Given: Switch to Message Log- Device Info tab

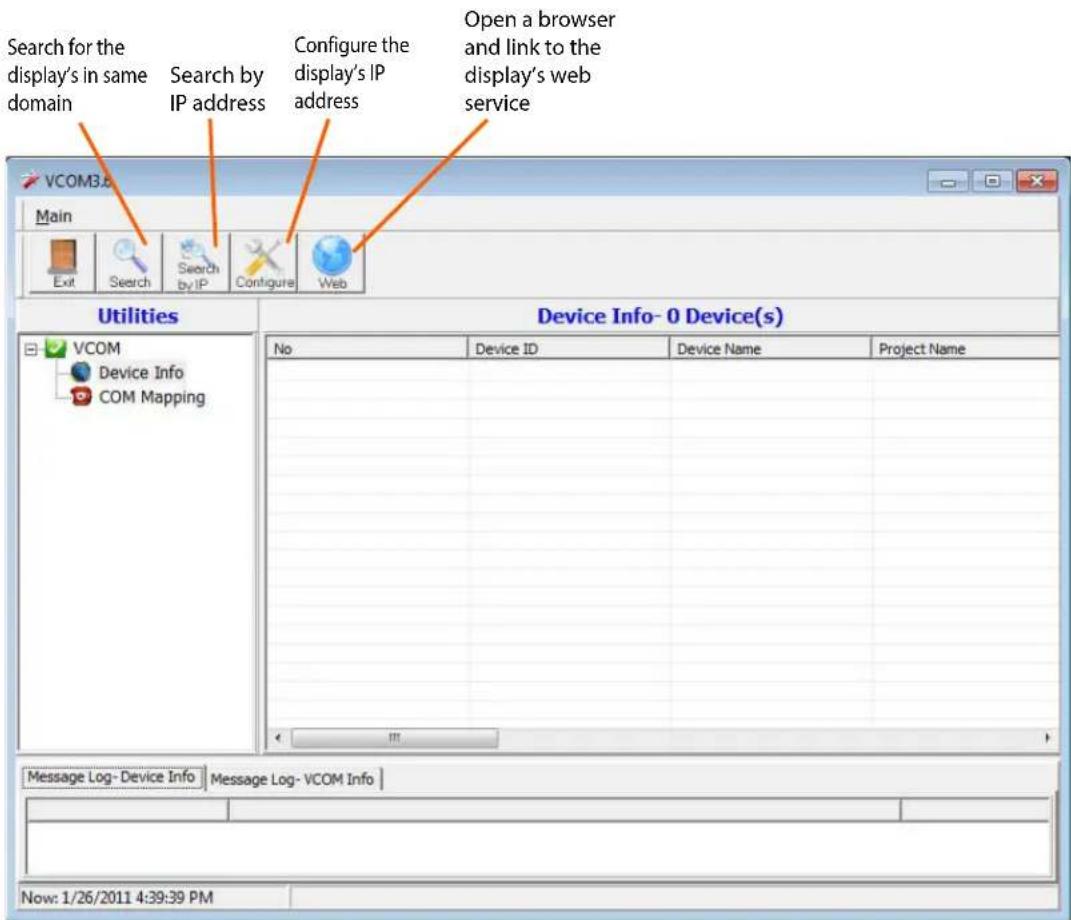Looking at the screenshot, I should click(x=112, y=777).
